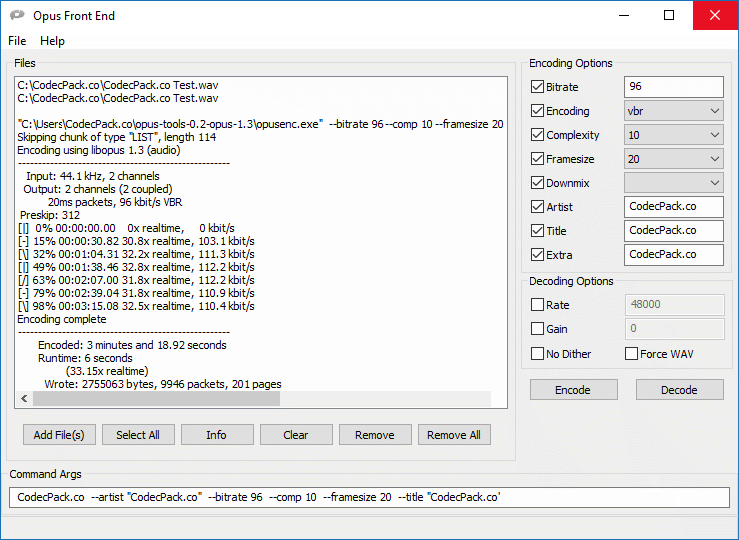Image resolution: width=739 pixels, height=540 pixels.
Task: Check the Force WAV option
Action: pos(632,354)
